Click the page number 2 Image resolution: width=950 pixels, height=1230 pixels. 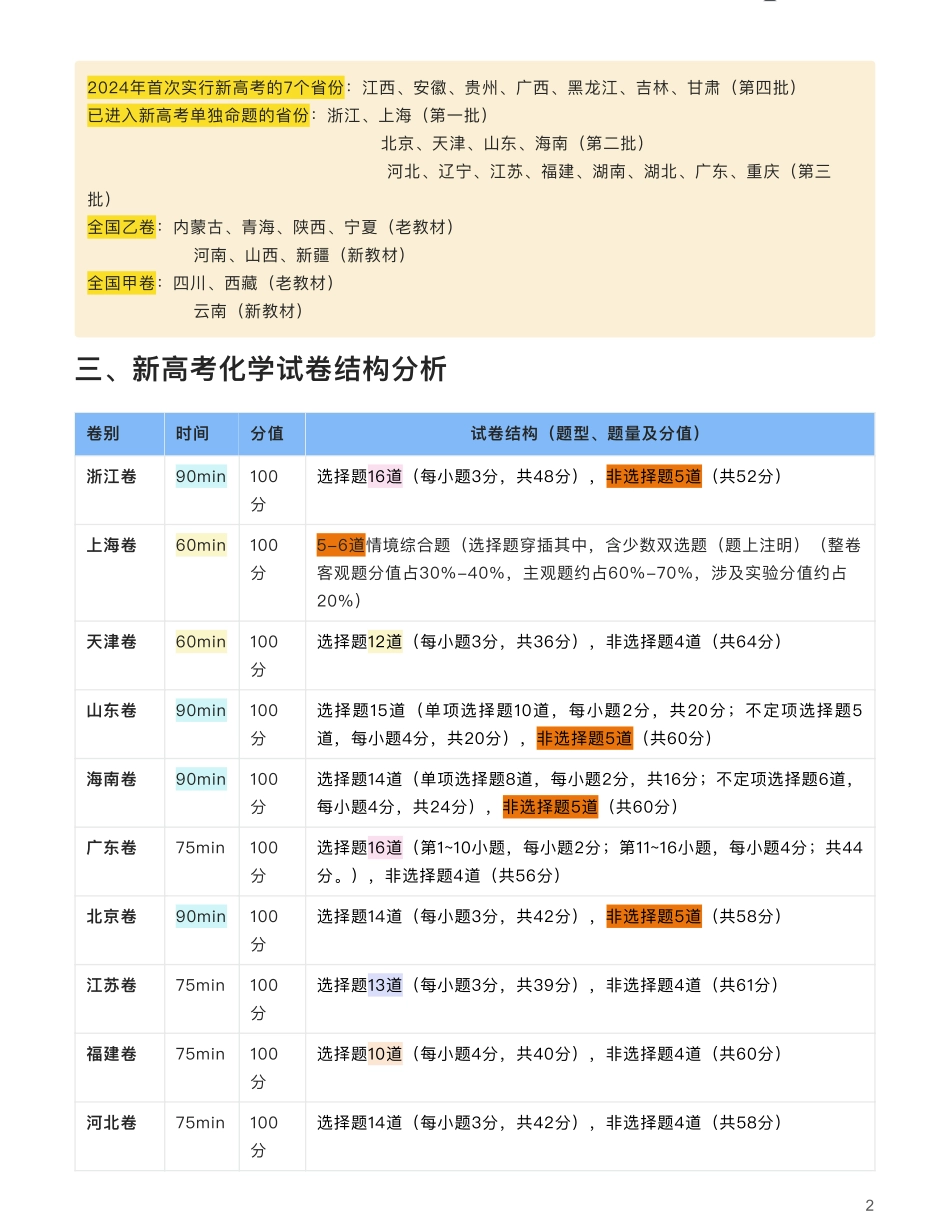point(869,1205)
